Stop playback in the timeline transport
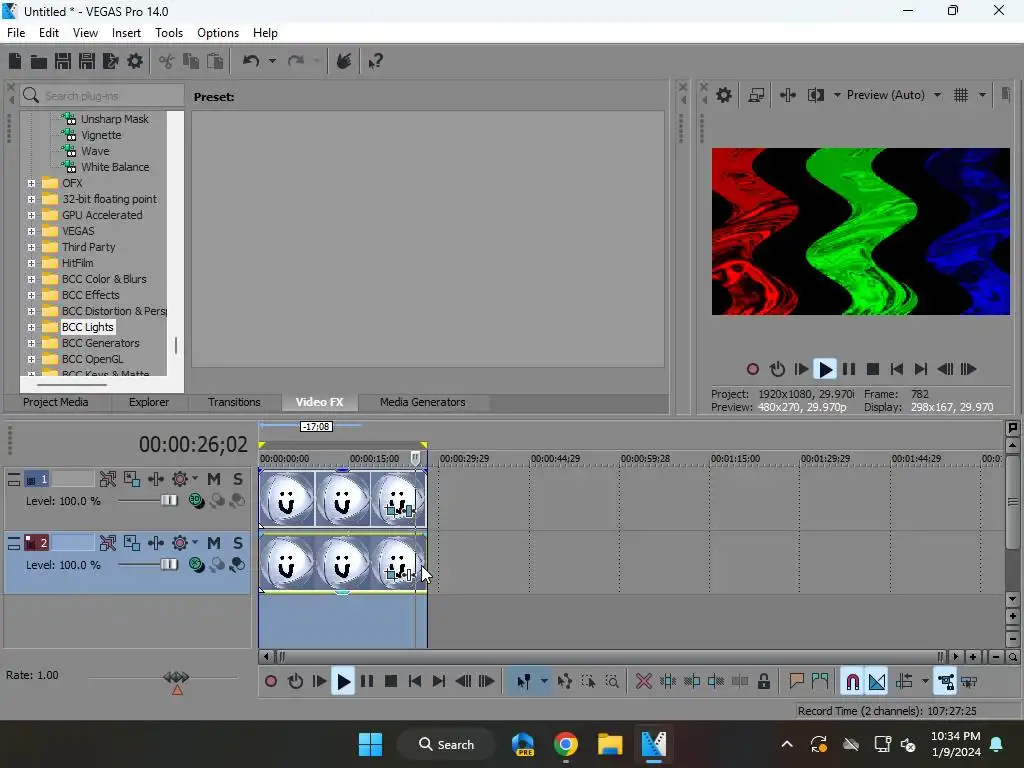The height and width of the screenshot is (768, 1024). click(x=391, y=682)
